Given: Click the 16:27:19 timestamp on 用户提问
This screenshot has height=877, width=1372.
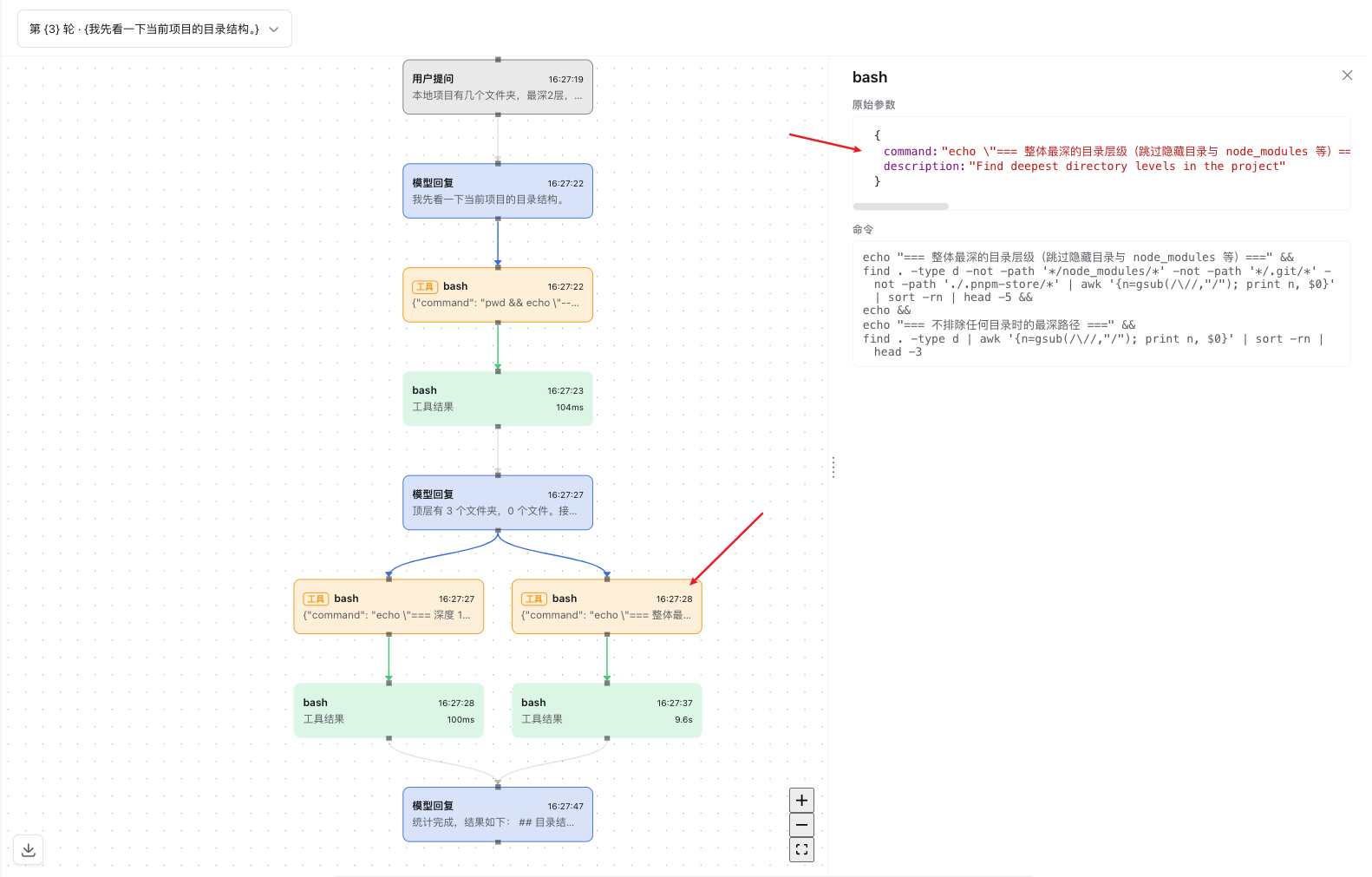Looking at the screenshot, I should [x=565, y=79].
